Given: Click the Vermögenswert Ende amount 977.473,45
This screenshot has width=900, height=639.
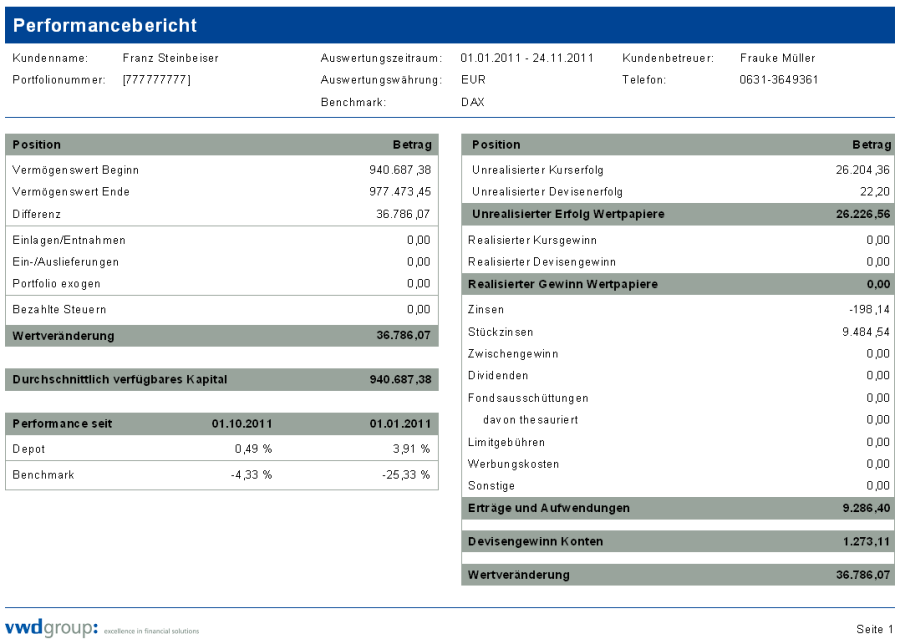Looking at the screenshot, I should pyautogui.click(x=400, y=192).
